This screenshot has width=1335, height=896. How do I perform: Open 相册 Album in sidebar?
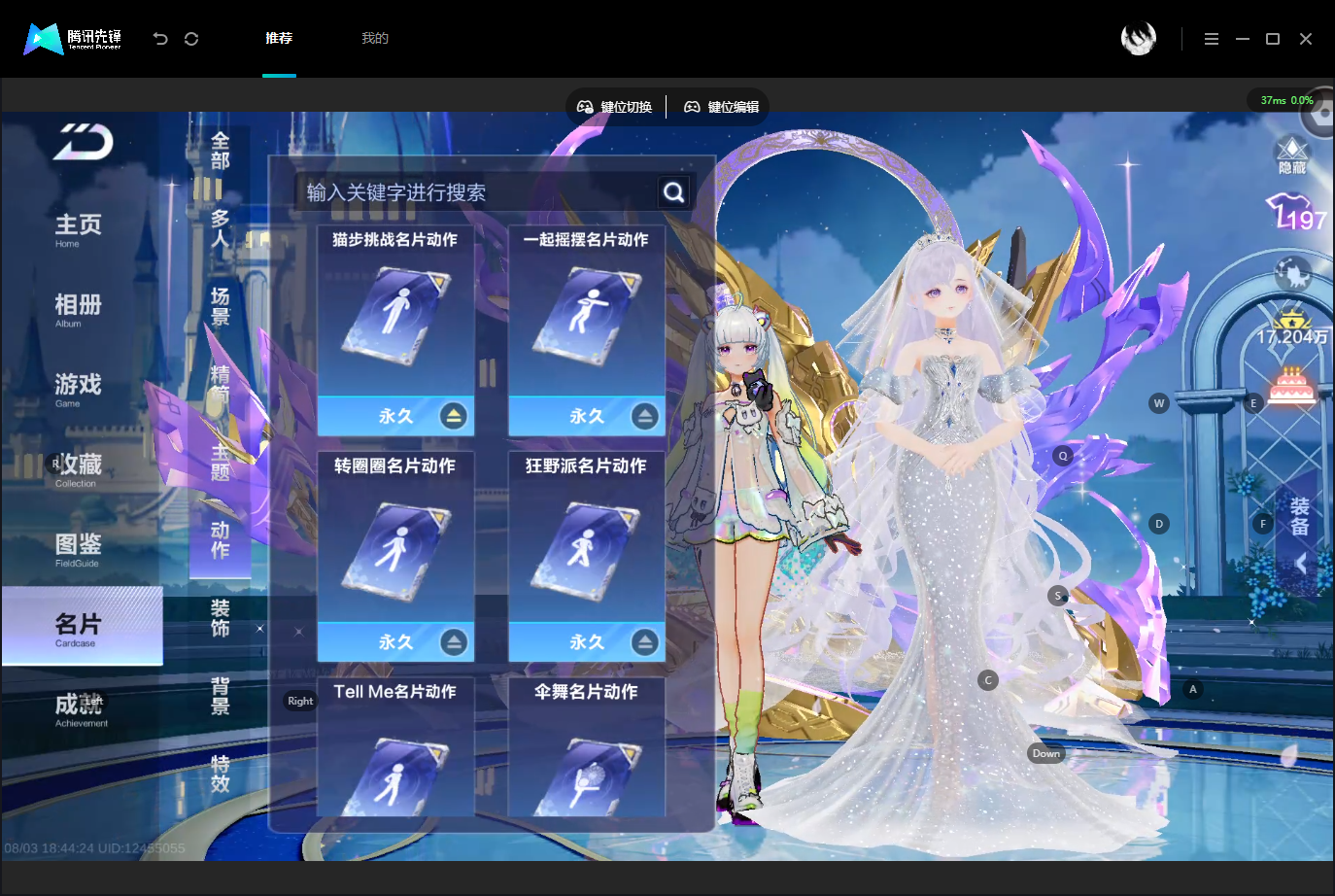78,309
